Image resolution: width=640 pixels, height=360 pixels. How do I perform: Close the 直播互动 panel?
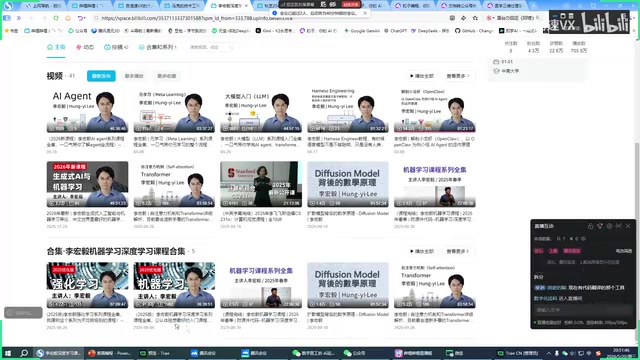coord(628,226)
